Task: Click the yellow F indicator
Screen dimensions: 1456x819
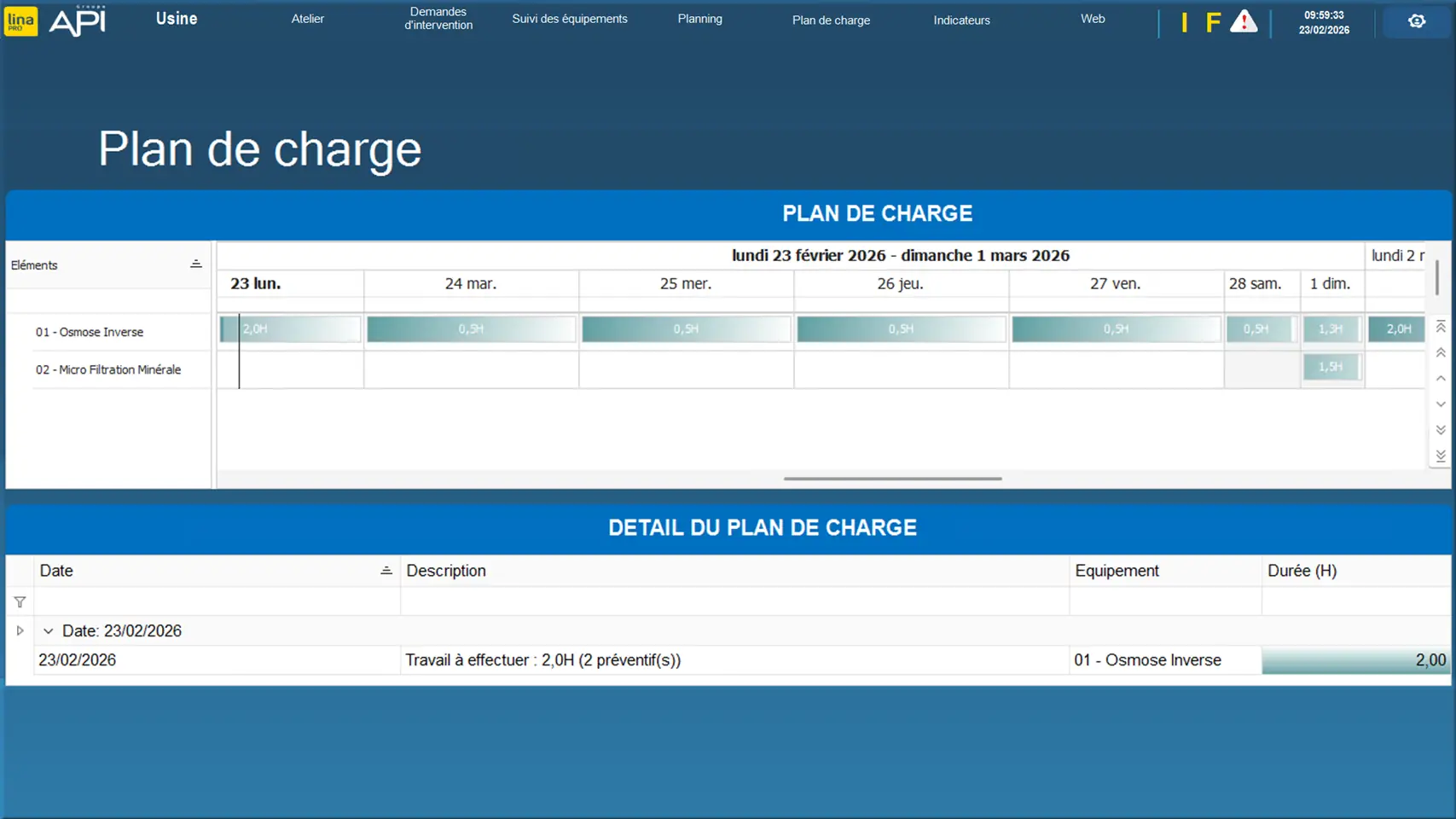Action: 1212,22
